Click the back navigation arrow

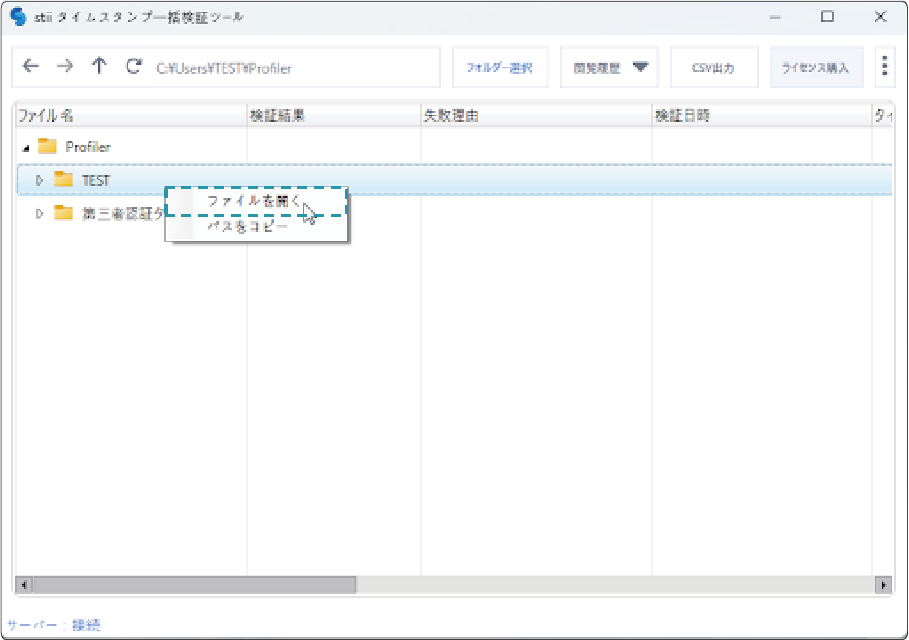(31, 66)
